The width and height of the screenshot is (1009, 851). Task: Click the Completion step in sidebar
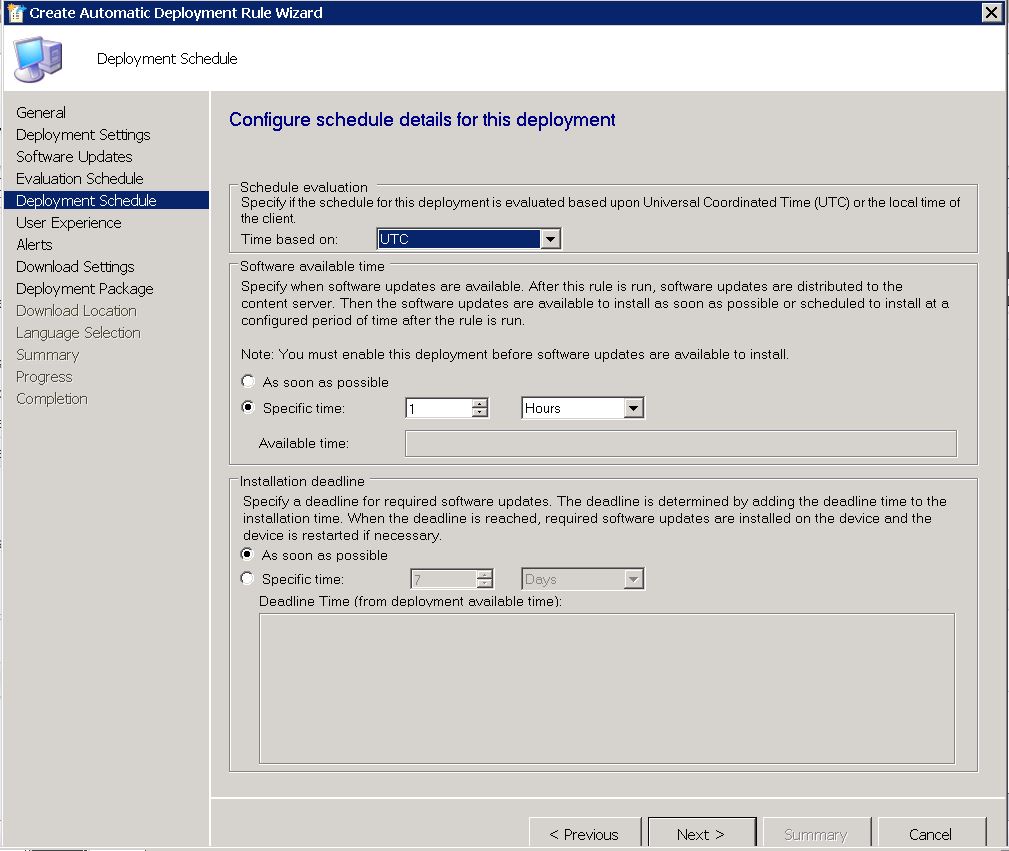click(x=51, y=398)
